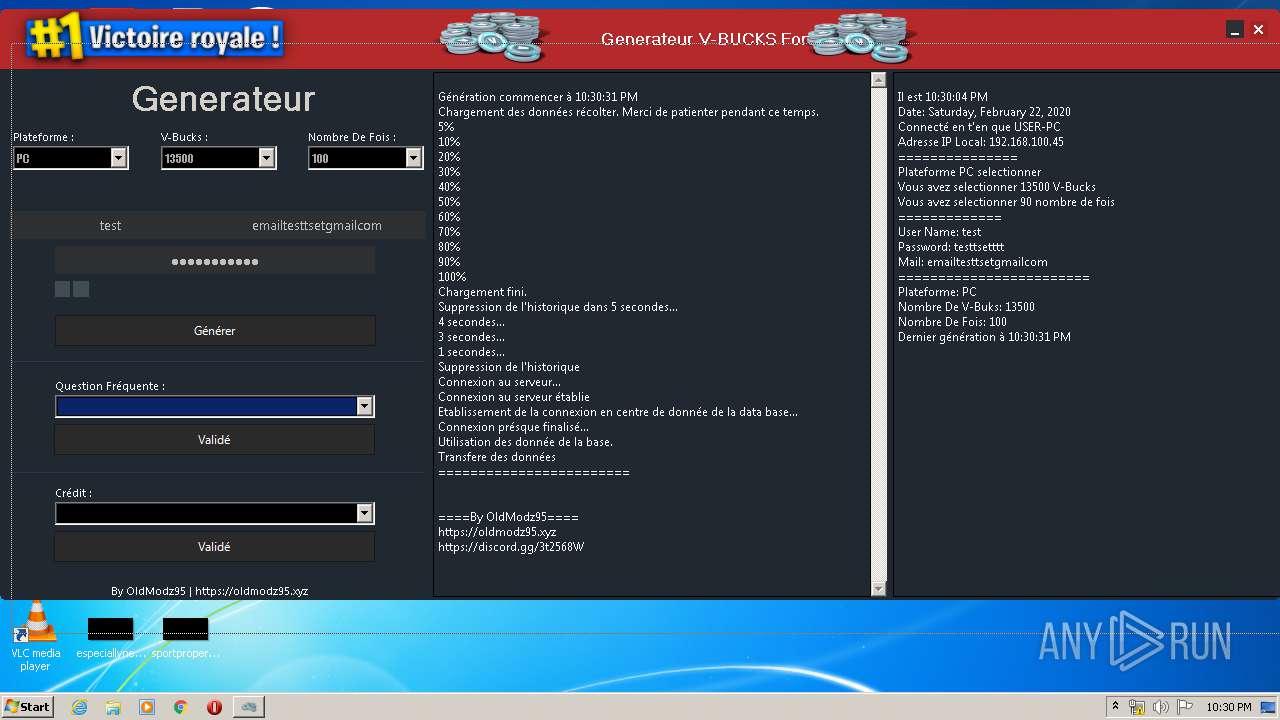1280x720 pixels.
Task: Open Google Chrome from the taskbar
Action: pyautogui.click(x=181, y=707)
